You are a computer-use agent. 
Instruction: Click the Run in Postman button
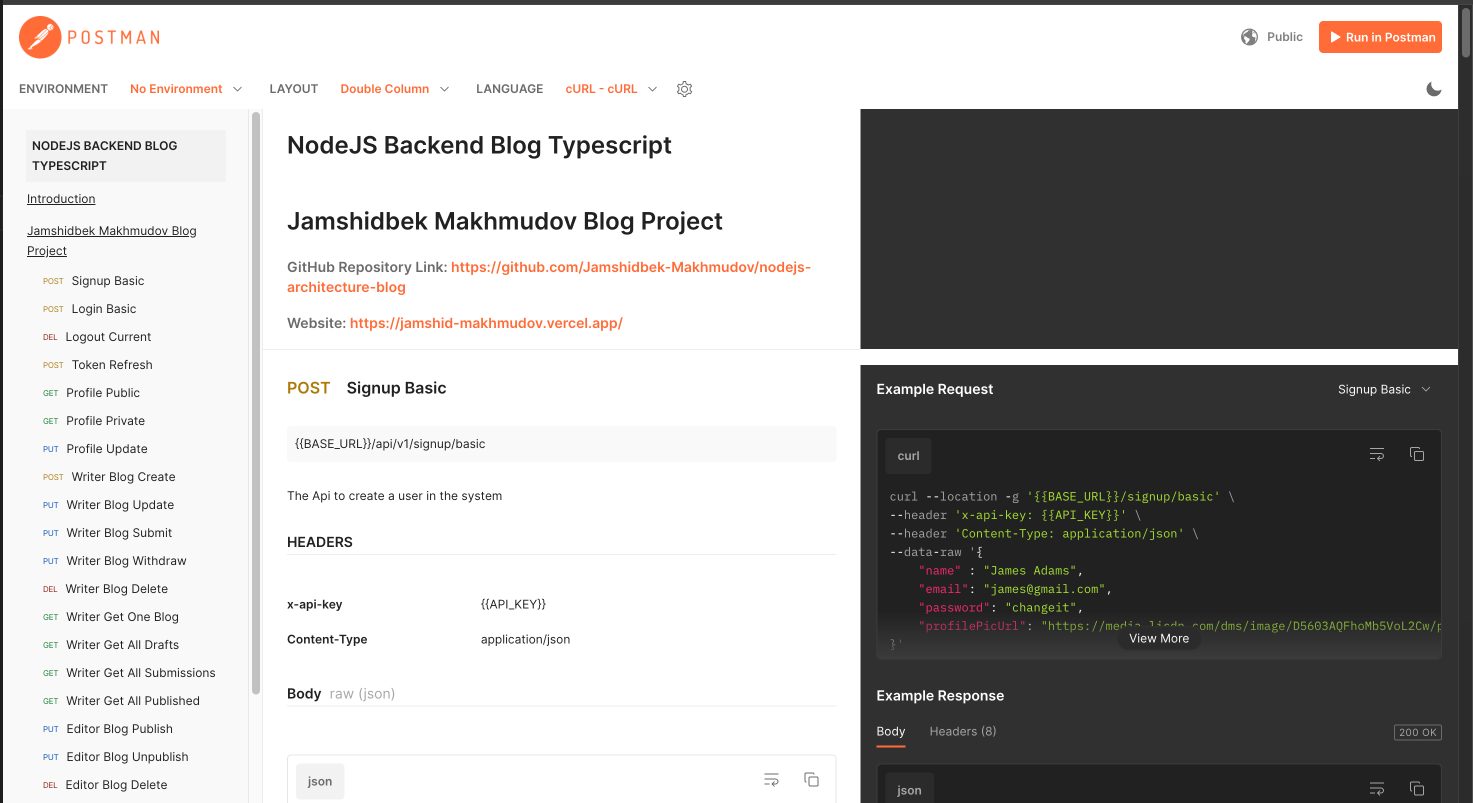point(1380,36)
